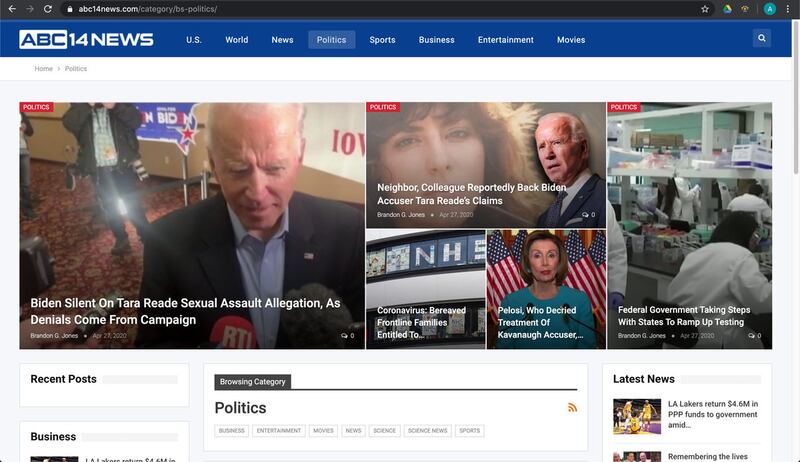This screenshot has height=462, width=800.
Task: Open site search with the magnifier icon
Action: pos(762,38)
